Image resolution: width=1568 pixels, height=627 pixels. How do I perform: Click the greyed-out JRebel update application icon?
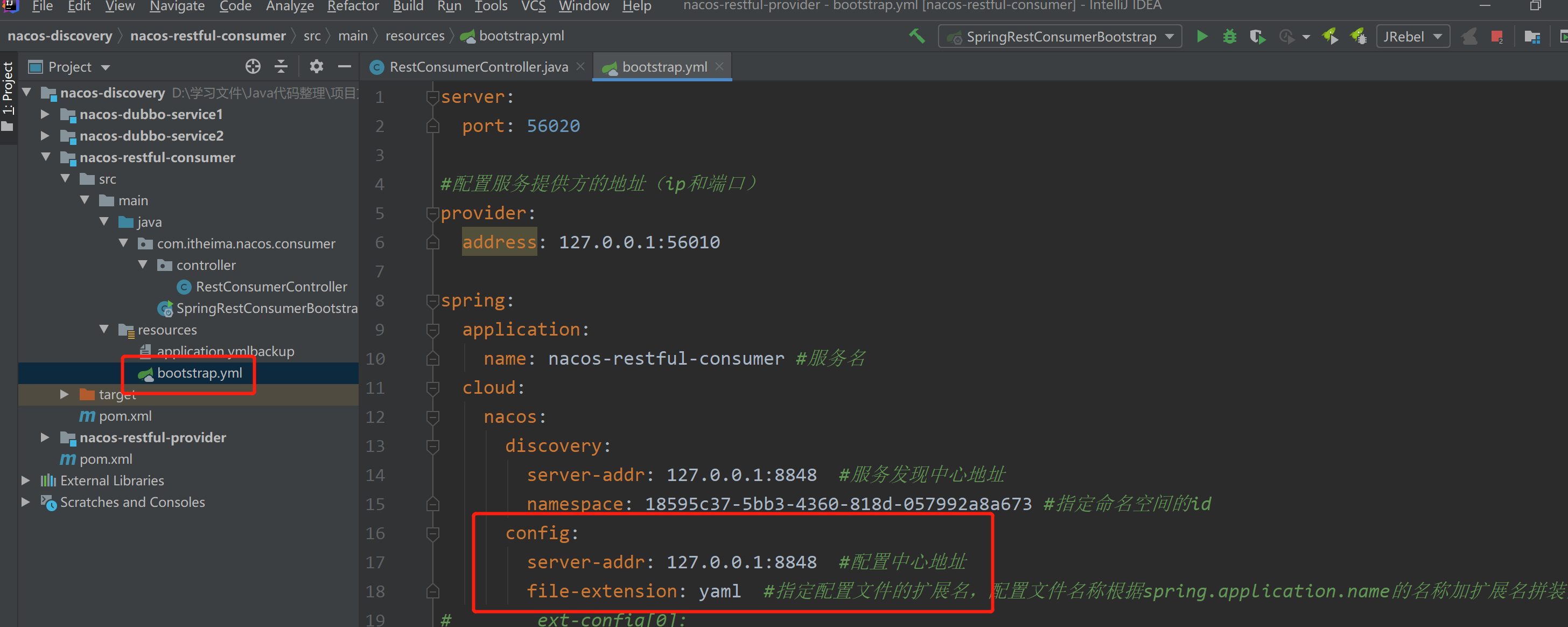pyautogui.click(x=1469, y=37)
